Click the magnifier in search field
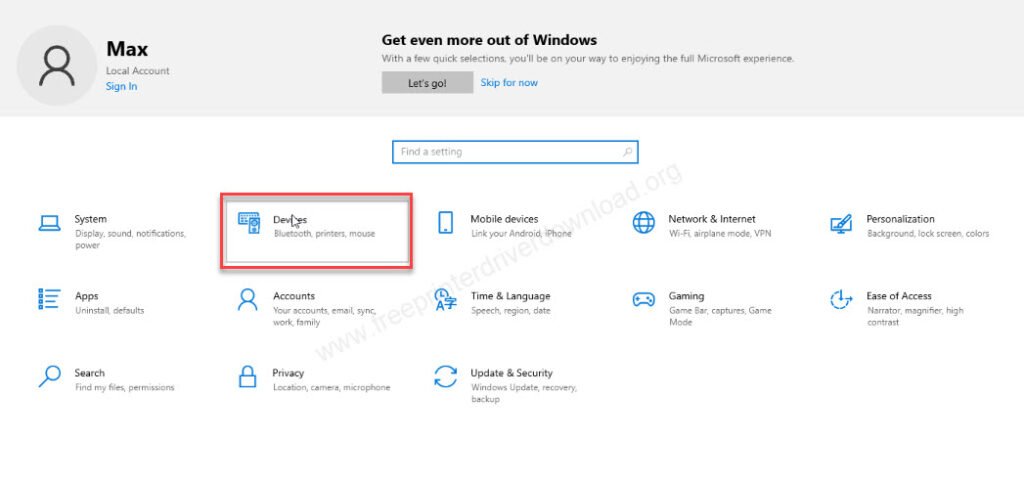 coord(627,152)
